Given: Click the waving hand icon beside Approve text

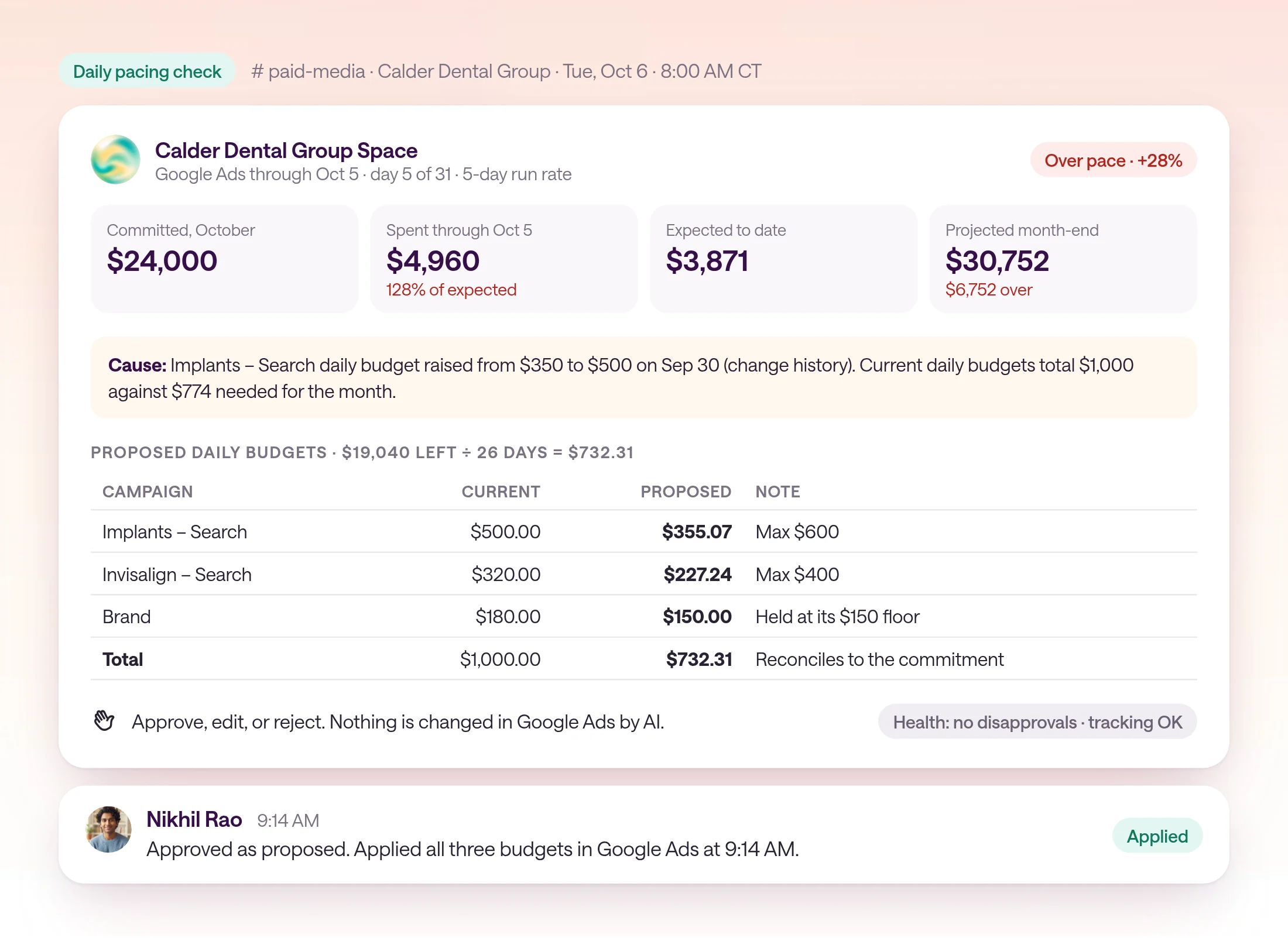Looking at the screenshot, I should (x=104, y=721).
